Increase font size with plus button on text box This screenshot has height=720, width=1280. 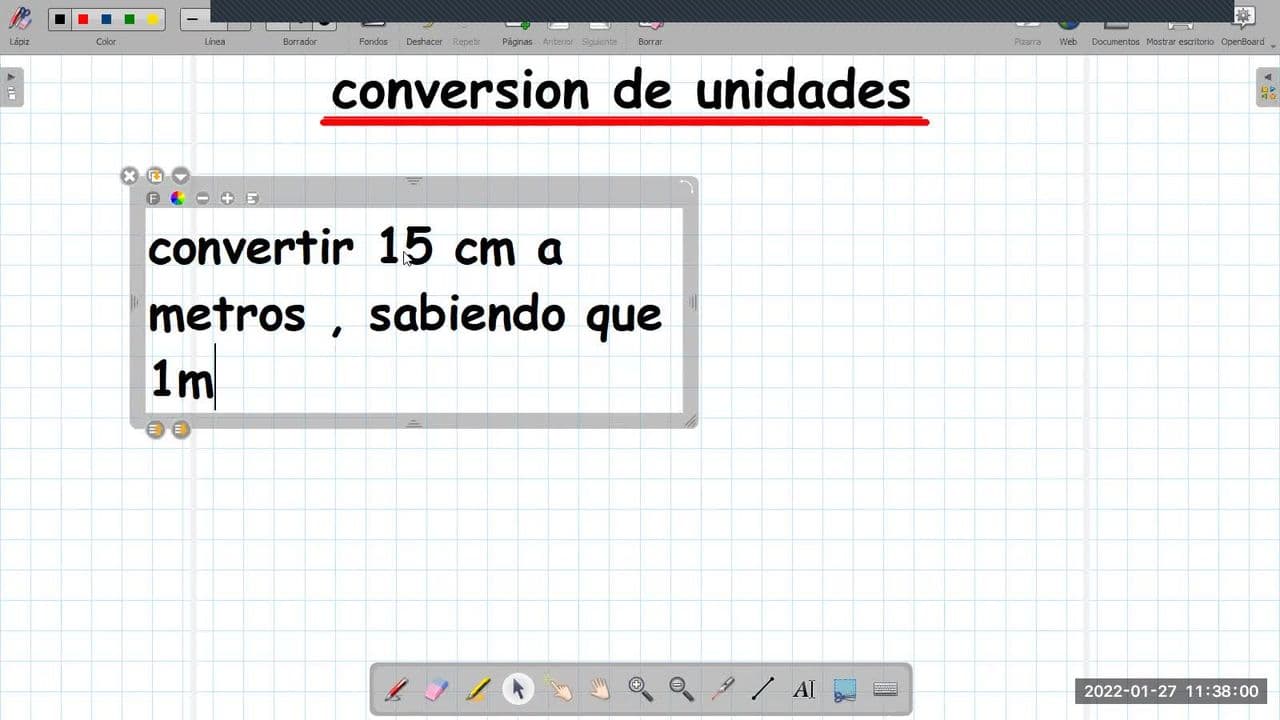point(227,198)
